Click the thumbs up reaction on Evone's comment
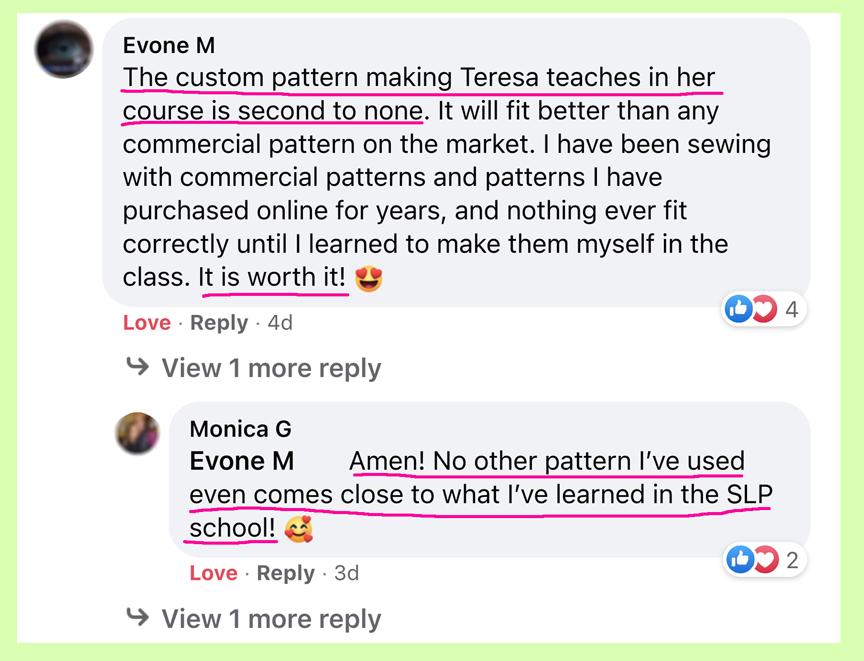Screen dimensions: 864x661 pos(738,310)
